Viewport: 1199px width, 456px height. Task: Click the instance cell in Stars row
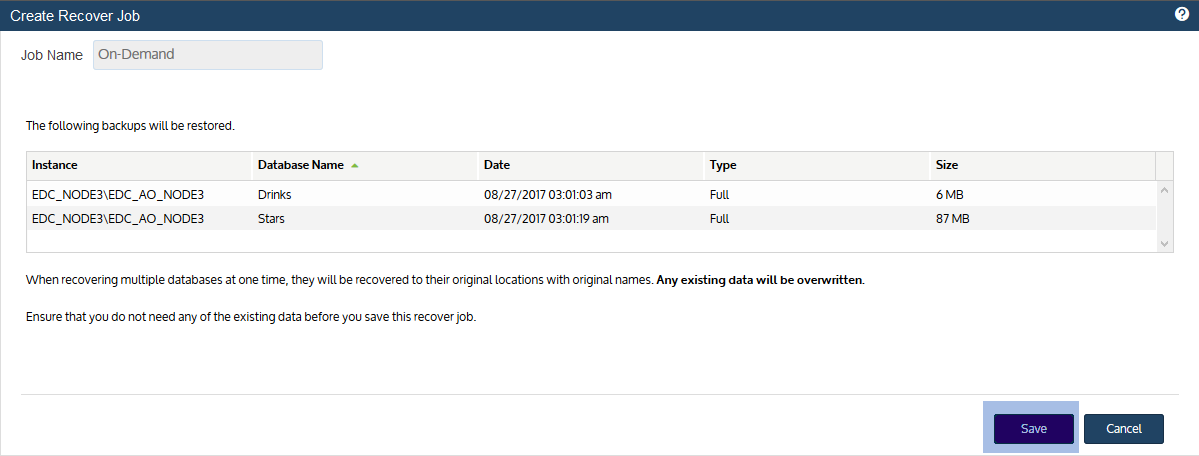tap(139, 219)
